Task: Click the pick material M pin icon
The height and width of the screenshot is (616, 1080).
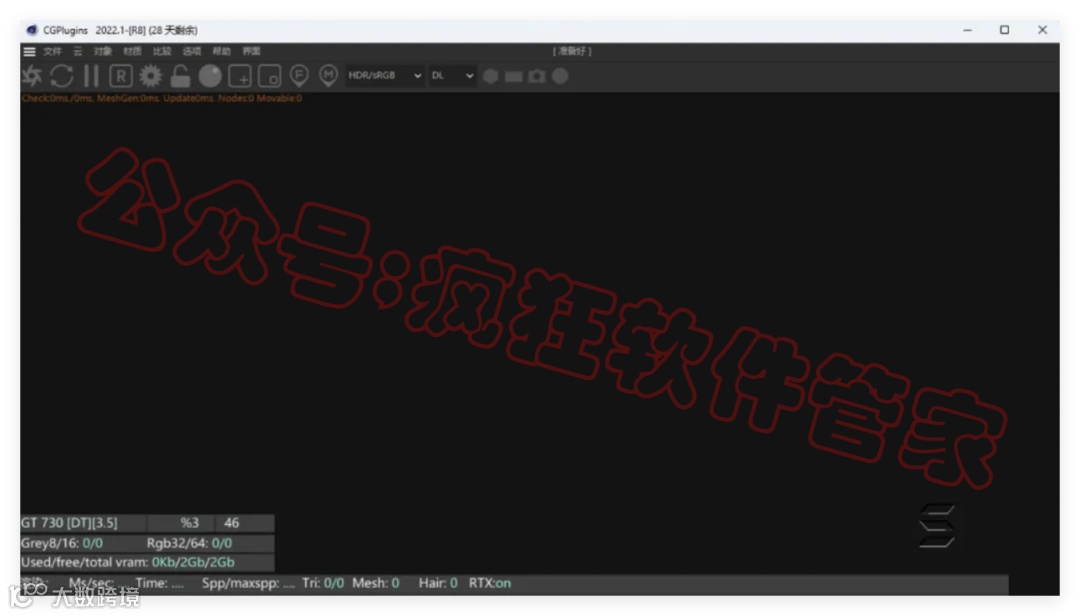Action: tap(329, 76)
